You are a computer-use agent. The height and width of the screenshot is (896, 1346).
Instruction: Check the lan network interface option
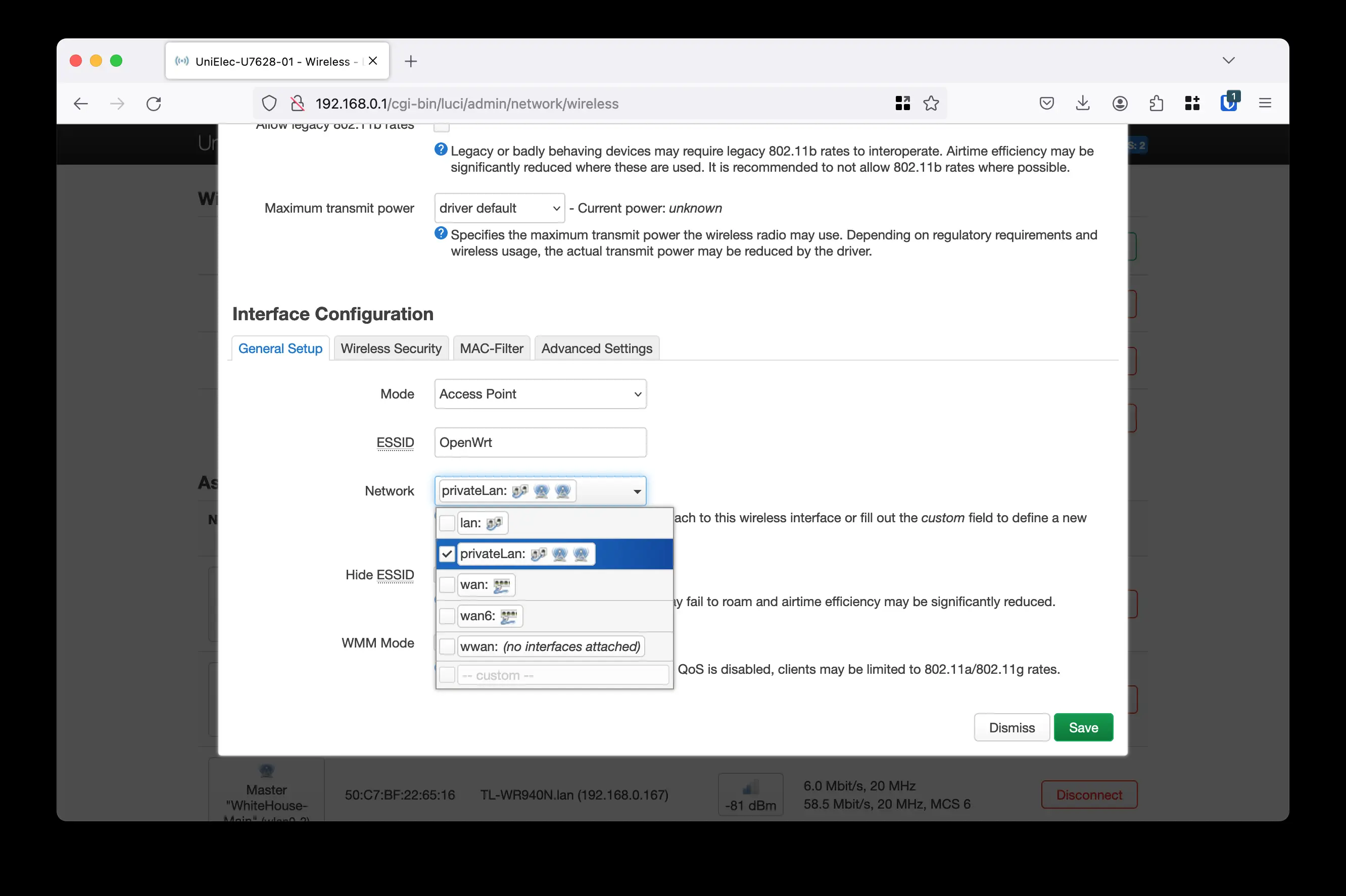pos(448,523)
